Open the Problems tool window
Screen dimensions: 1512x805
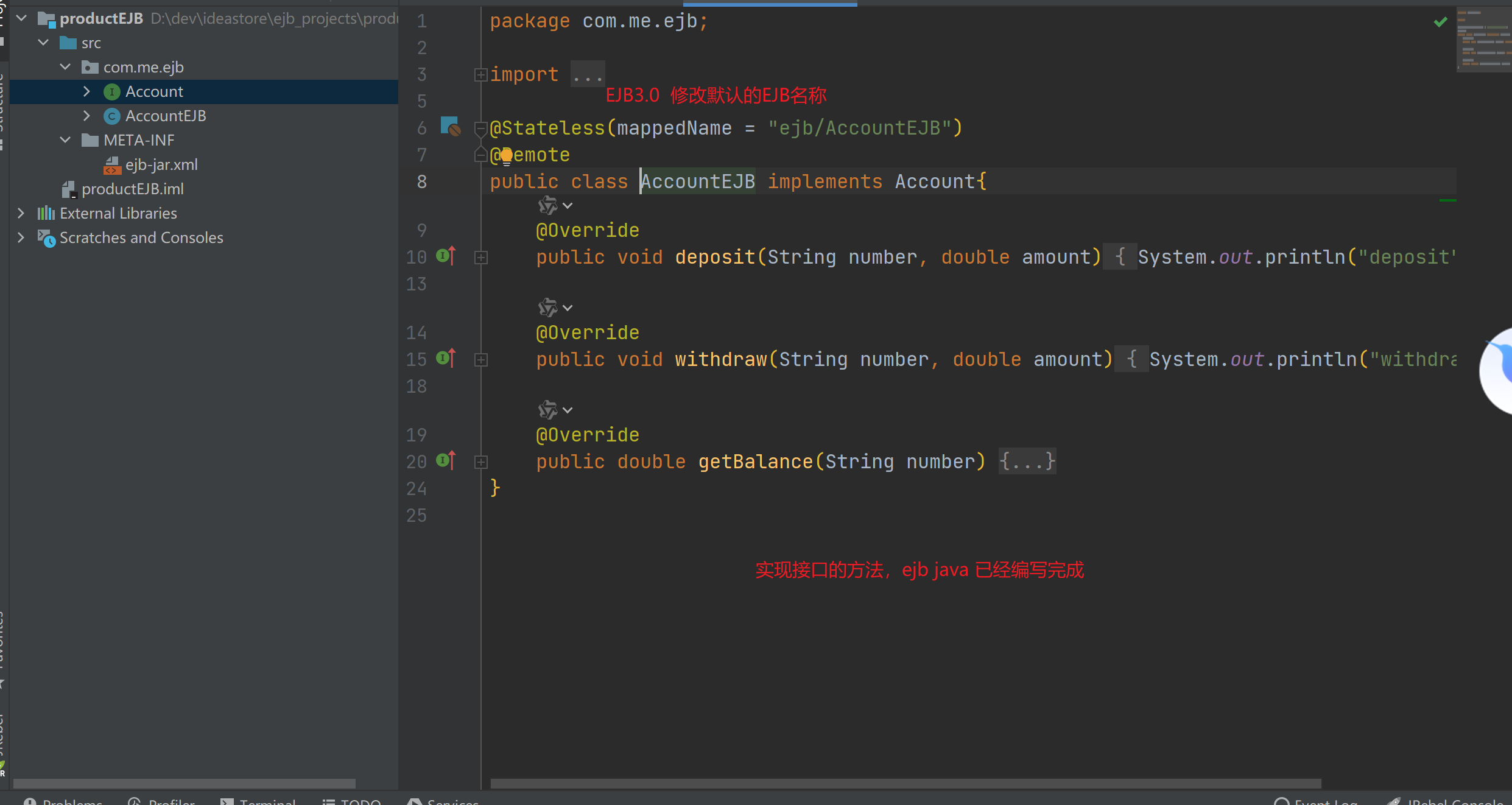[x=63, y=801]
